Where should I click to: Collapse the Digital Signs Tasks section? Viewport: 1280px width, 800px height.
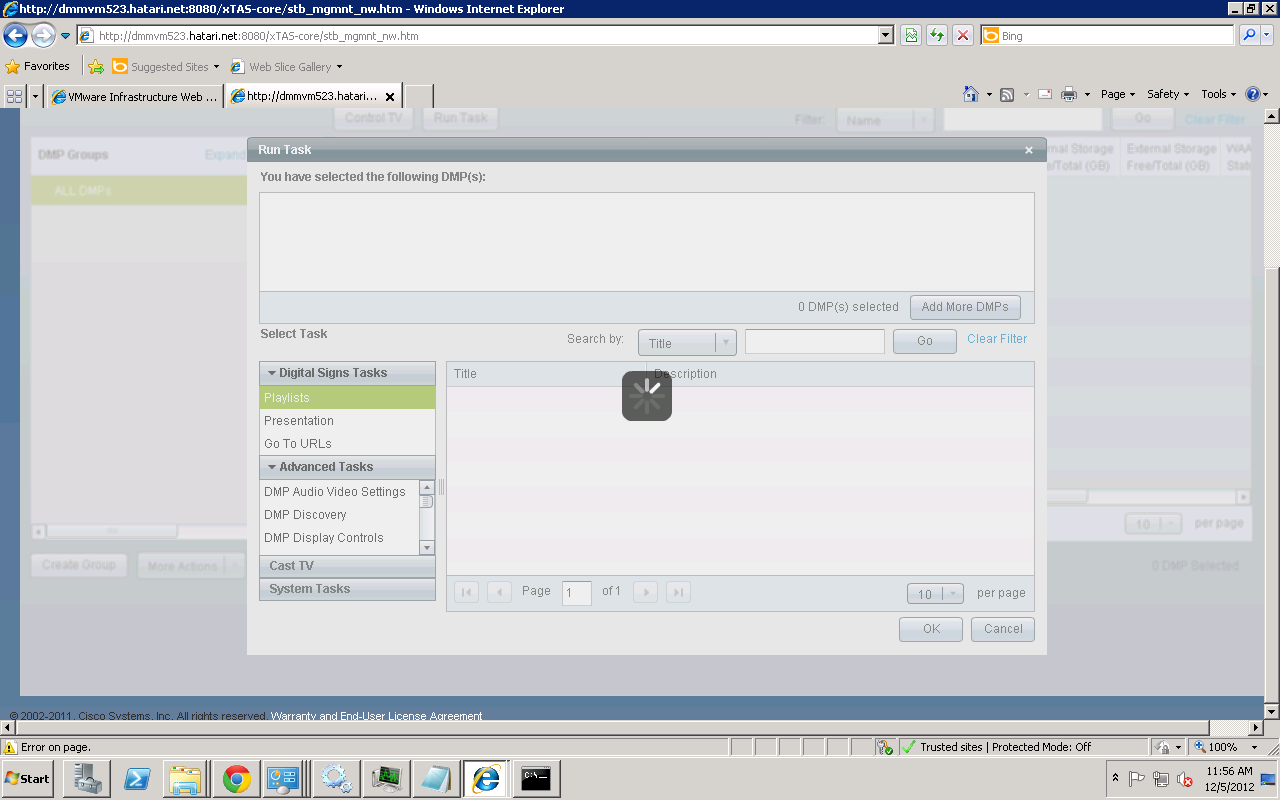[347, 373]
